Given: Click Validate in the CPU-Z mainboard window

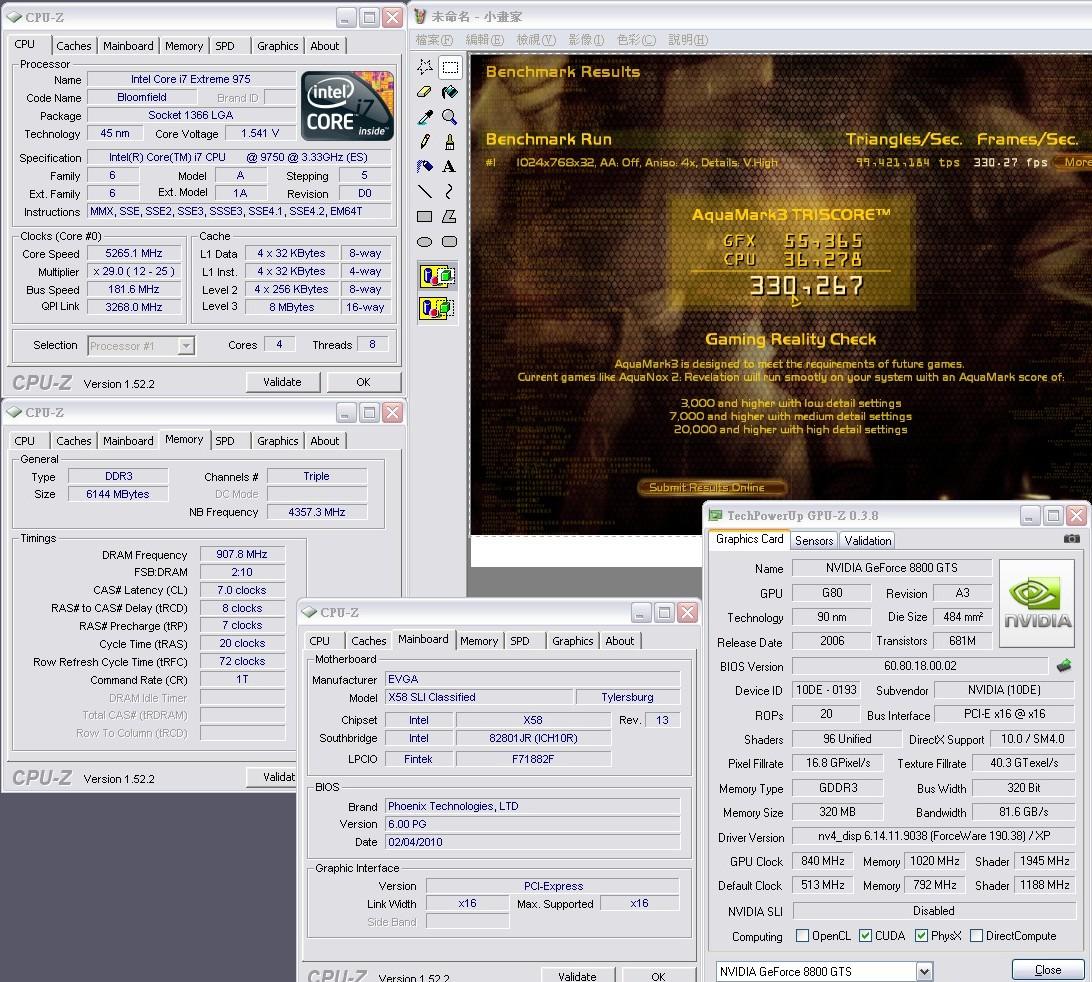Looking at the screenshot, I should tap(577, 976).
